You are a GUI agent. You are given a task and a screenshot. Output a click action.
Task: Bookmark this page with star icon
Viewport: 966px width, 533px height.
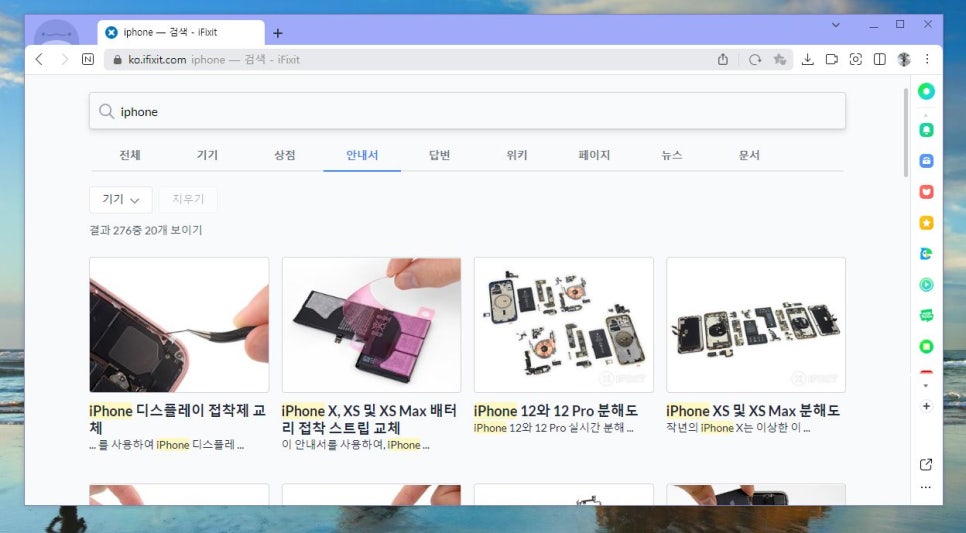779,59
